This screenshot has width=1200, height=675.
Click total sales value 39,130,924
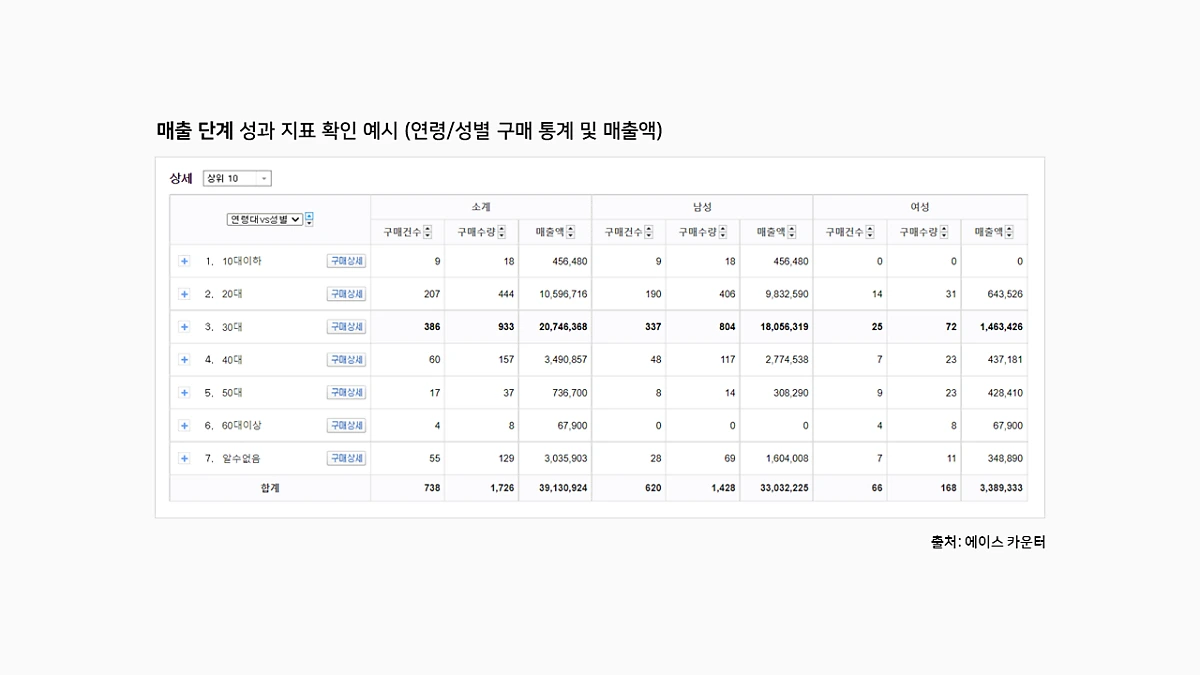[x=562, y=488]
